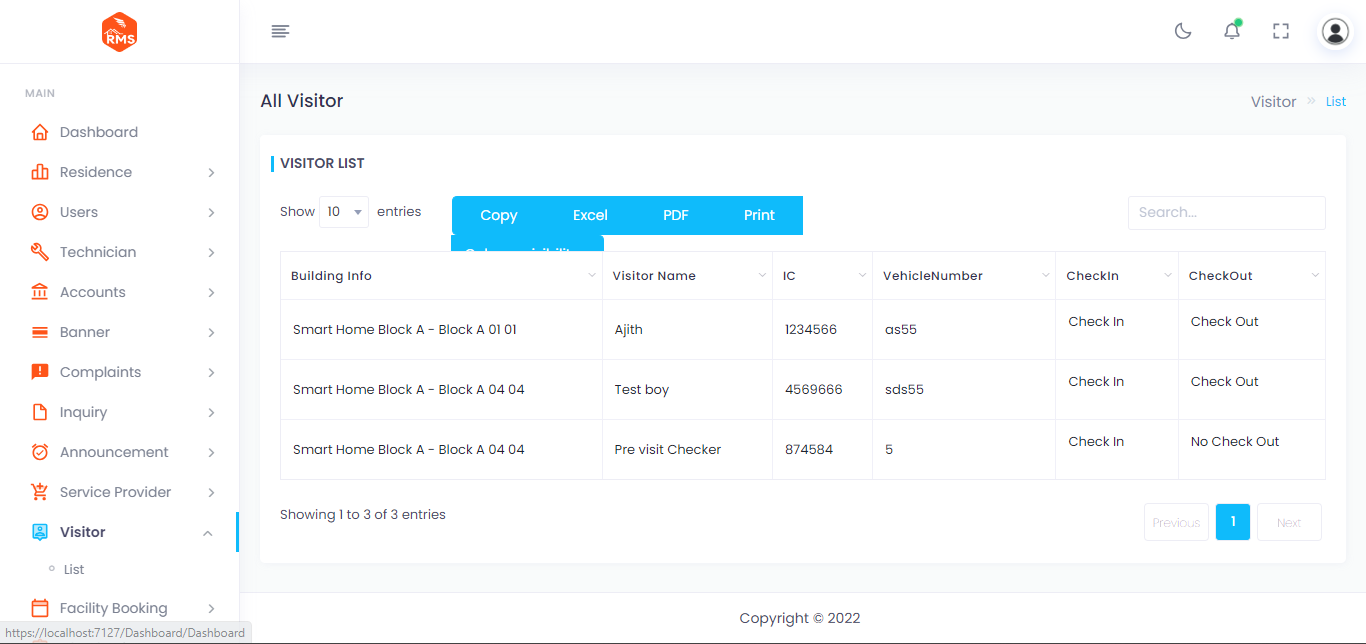Focus the table Search field

point(1227,212)
